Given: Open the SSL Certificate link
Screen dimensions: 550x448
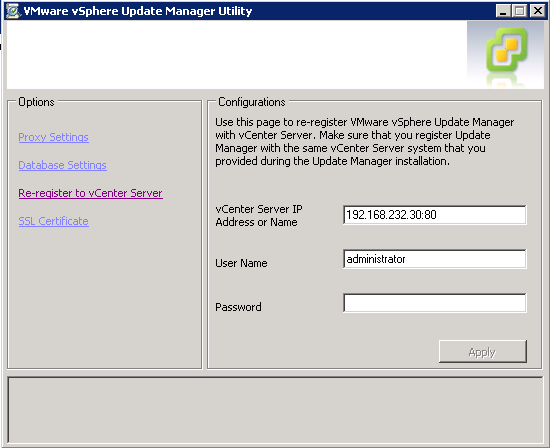Looking at the screenshot, I should pyautogui.click(x=53, y=221).
